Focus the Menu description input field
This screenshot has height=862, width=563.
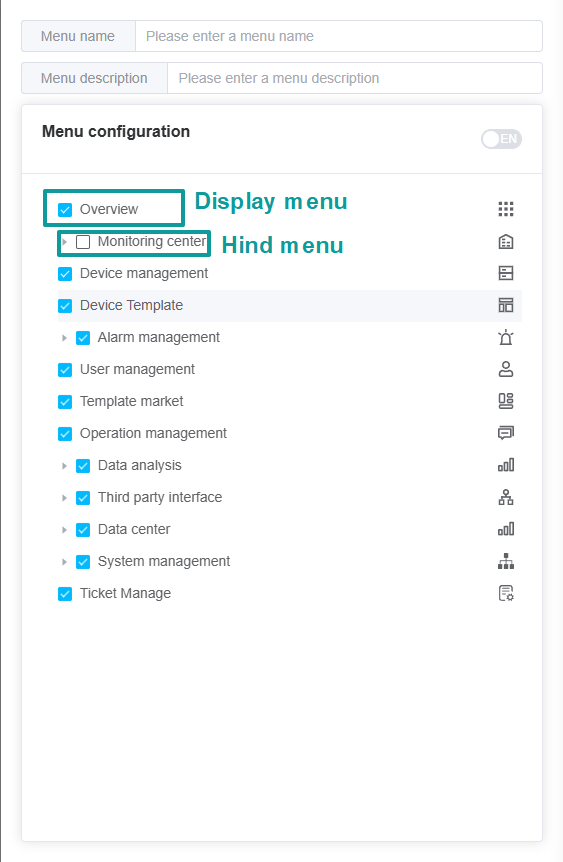[x=355, y=78]
